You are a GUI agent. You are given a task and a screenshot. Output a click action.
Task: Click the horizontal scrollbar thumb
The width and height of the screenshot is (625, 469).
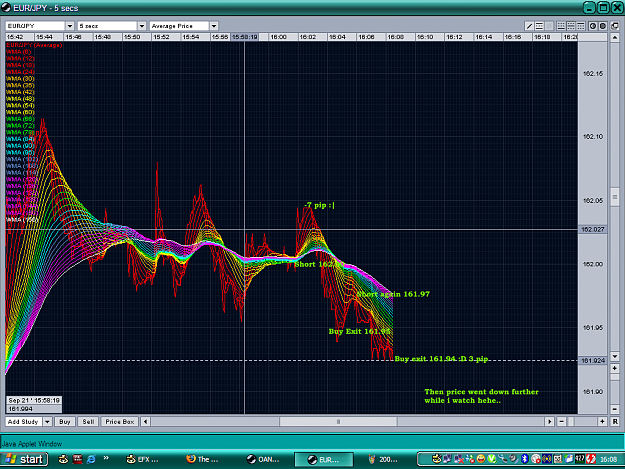[x=338, y=422]
